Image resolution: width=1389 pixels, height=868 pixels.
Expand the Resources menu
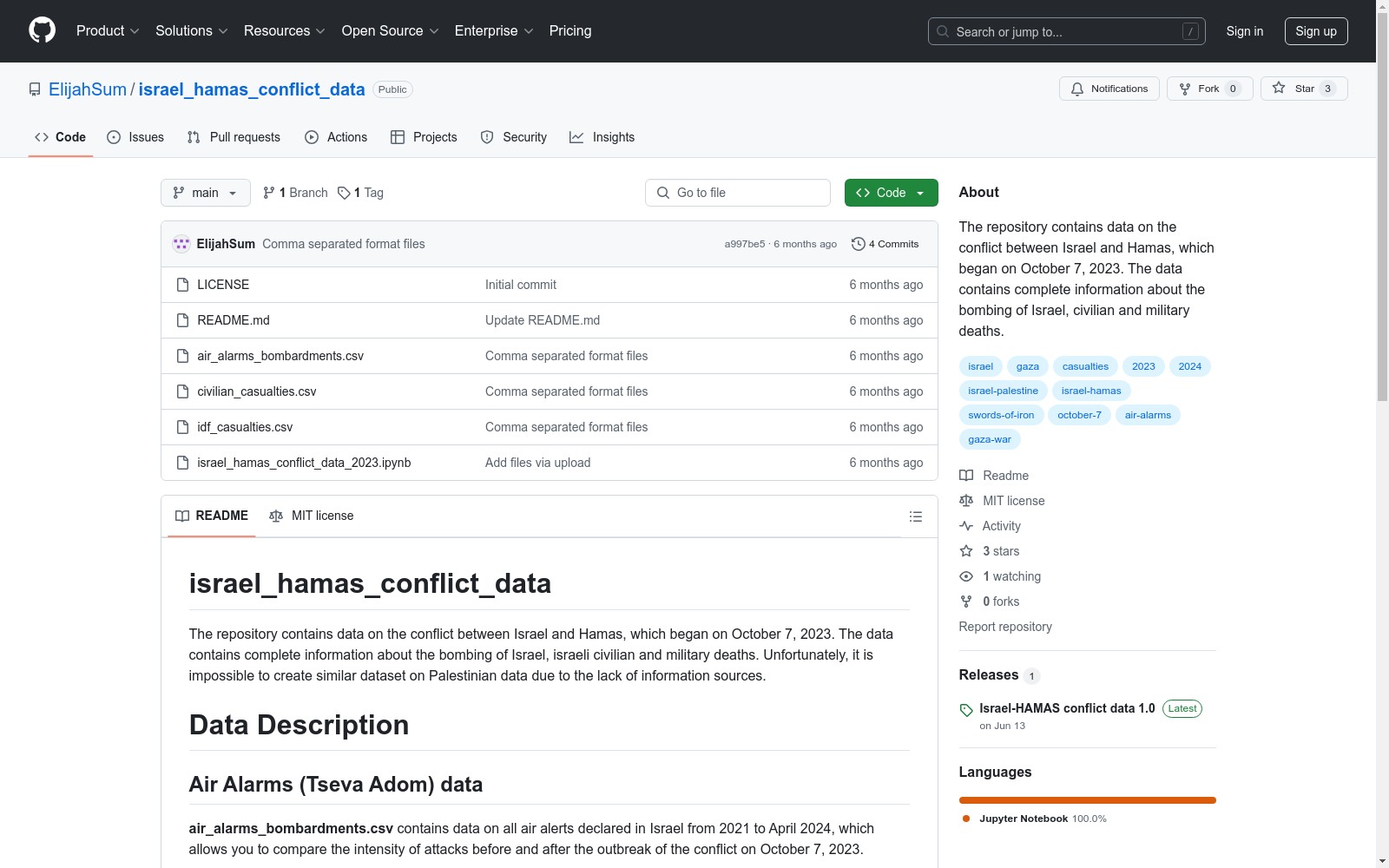click(x=284, y=31)
